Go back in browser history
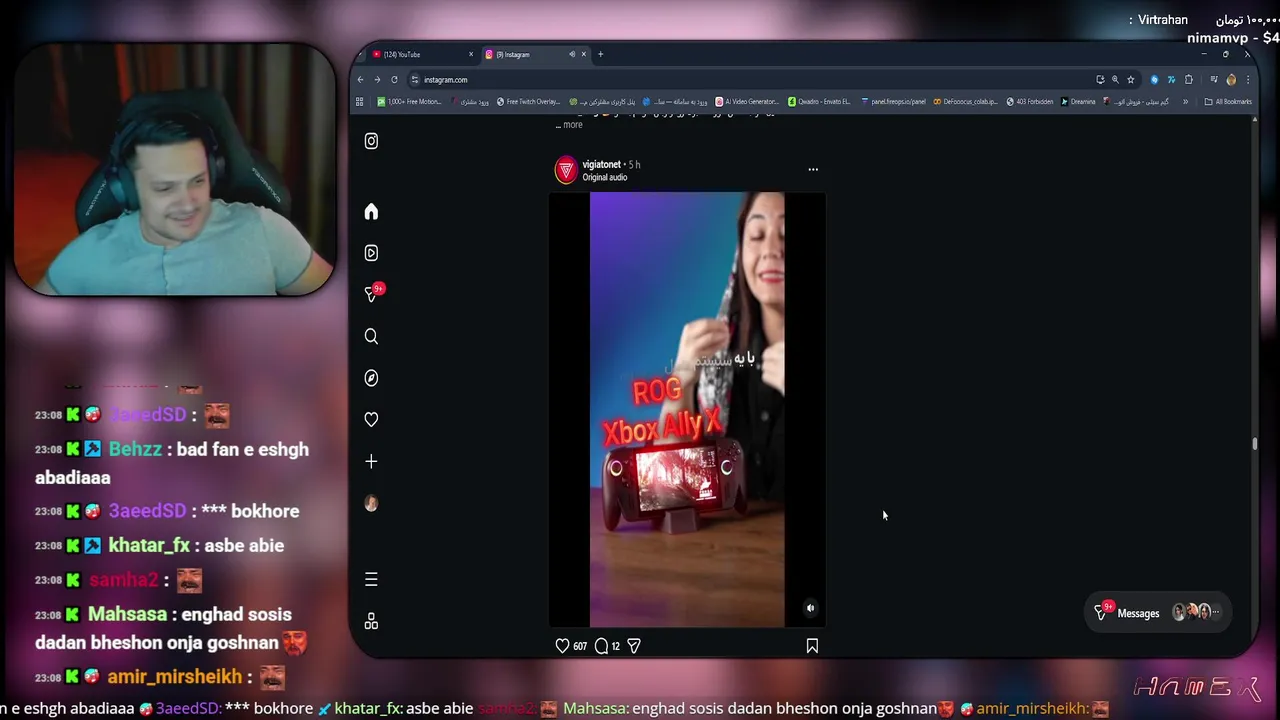The image size is (1280, 720). (x=361, y=80)
